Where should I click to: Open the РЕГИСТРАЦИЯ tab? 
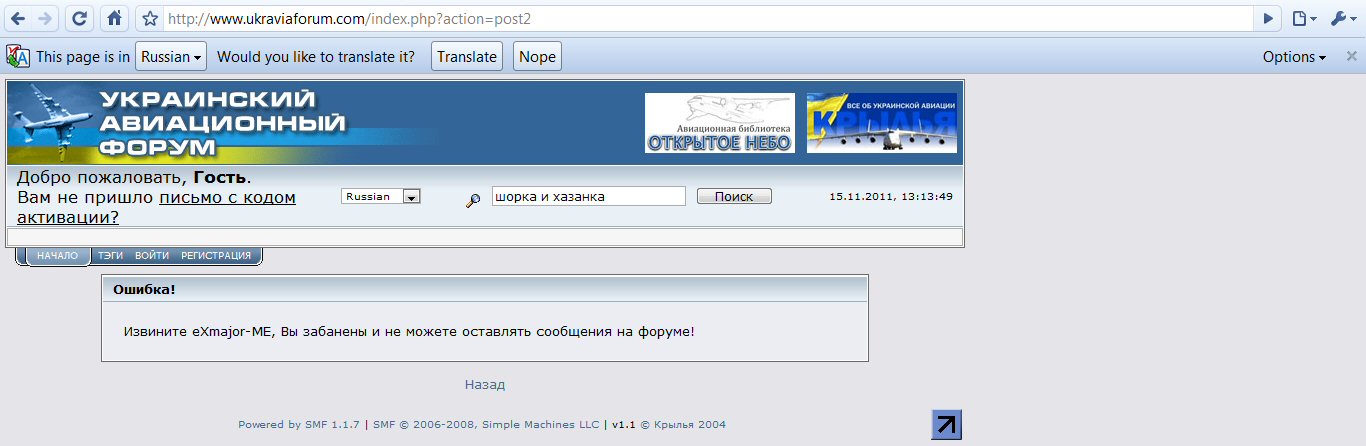[x=216, y=256]
